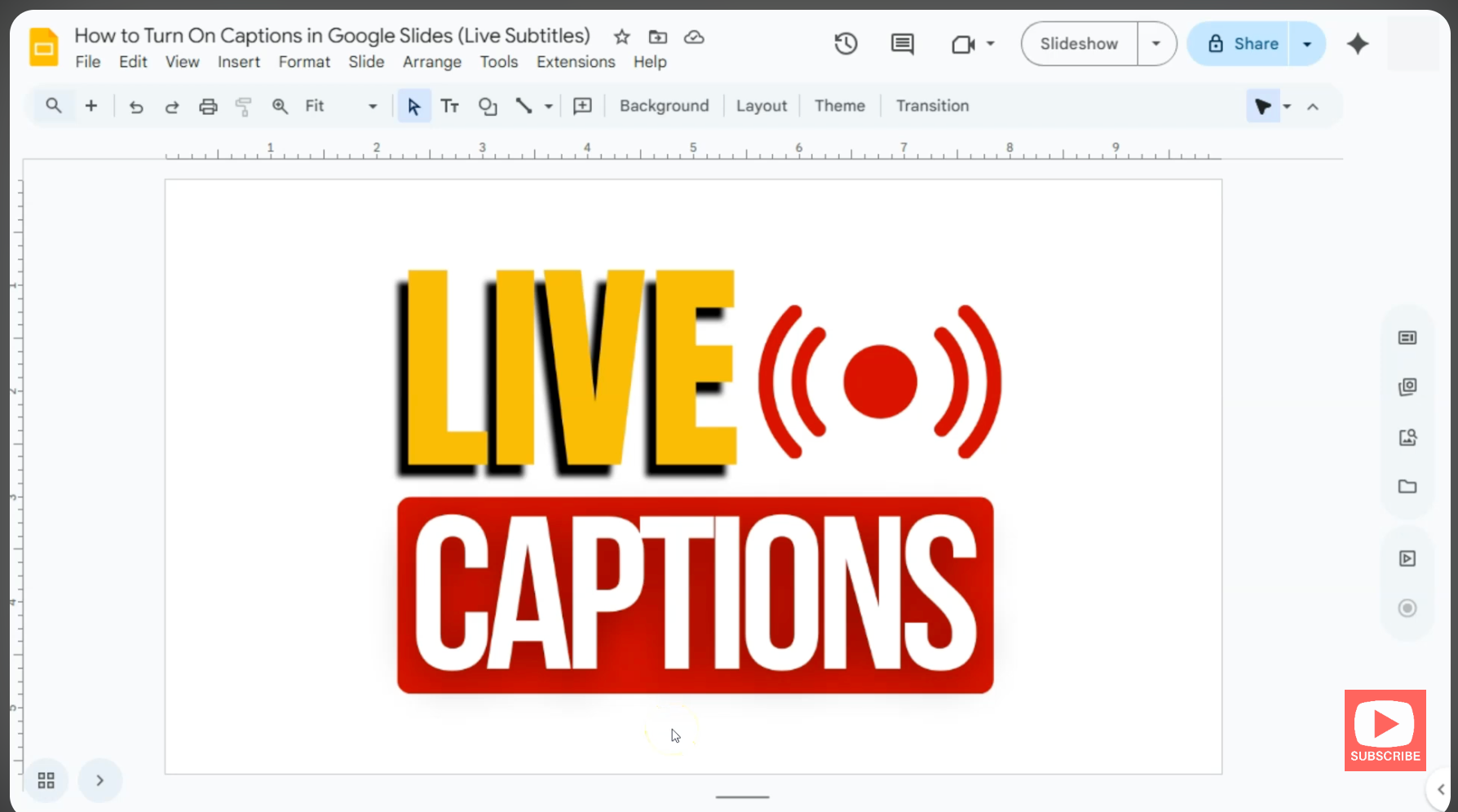Open the zoom level Fit dropdown
This screenshot has height=812, width=1458.
(341, 106)
